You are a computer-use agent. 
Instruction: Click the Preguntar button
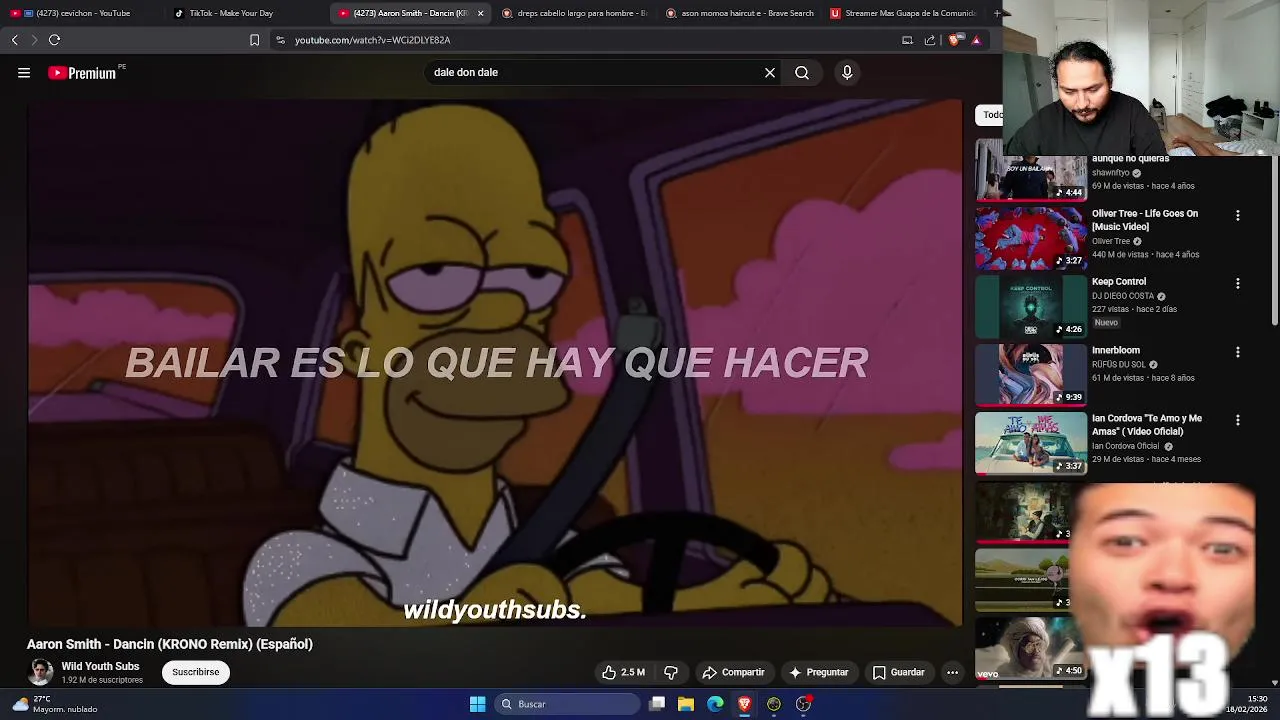coord(818,672)
